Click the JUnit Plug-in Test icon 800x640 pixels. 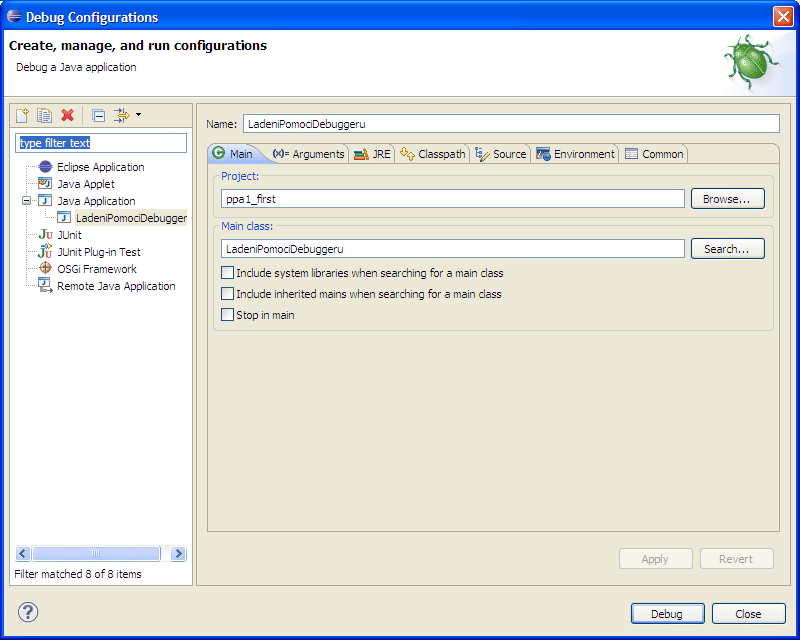coord(45,251)
